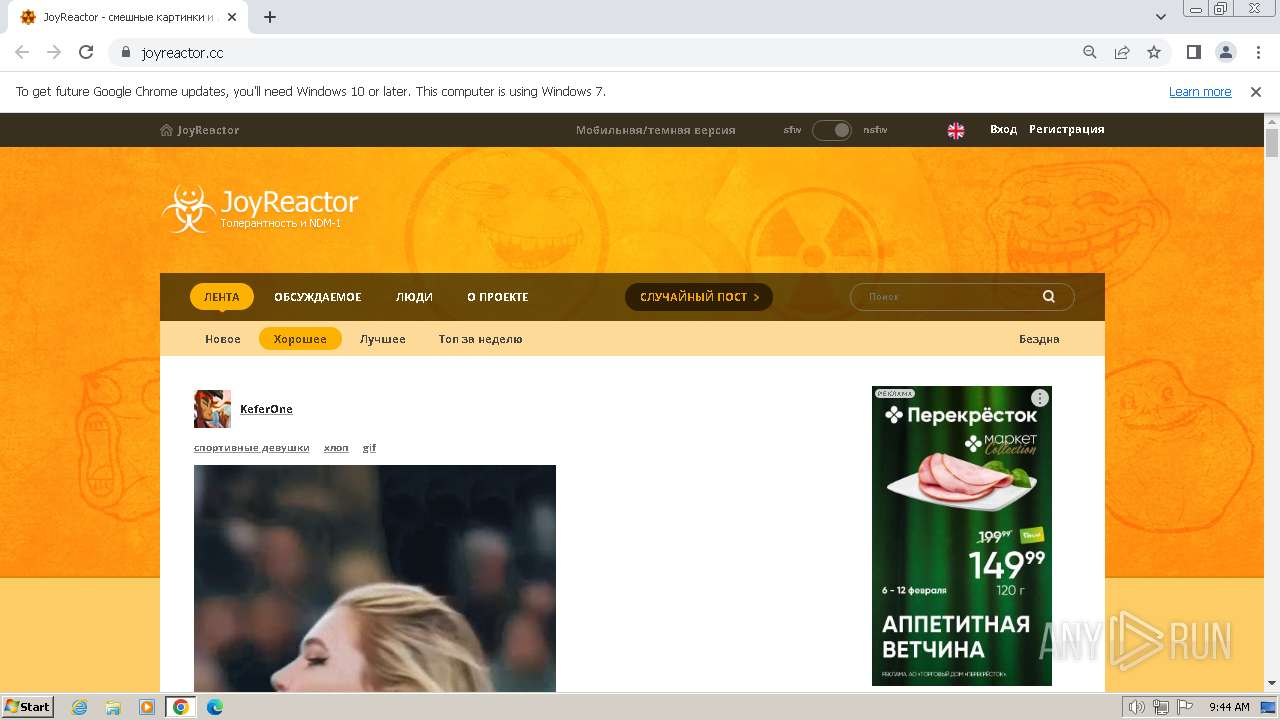Open the Топ за неделю tab
Image resolution: width=1280 pixels, height=720 pixels.
tap(481, 339)
